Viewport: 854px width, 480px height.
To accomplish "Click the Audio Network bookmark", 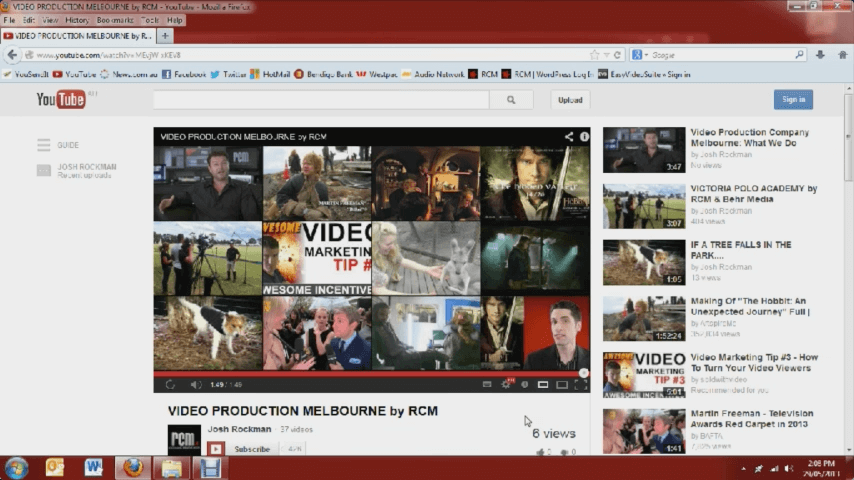I will (x=433, y=75).
